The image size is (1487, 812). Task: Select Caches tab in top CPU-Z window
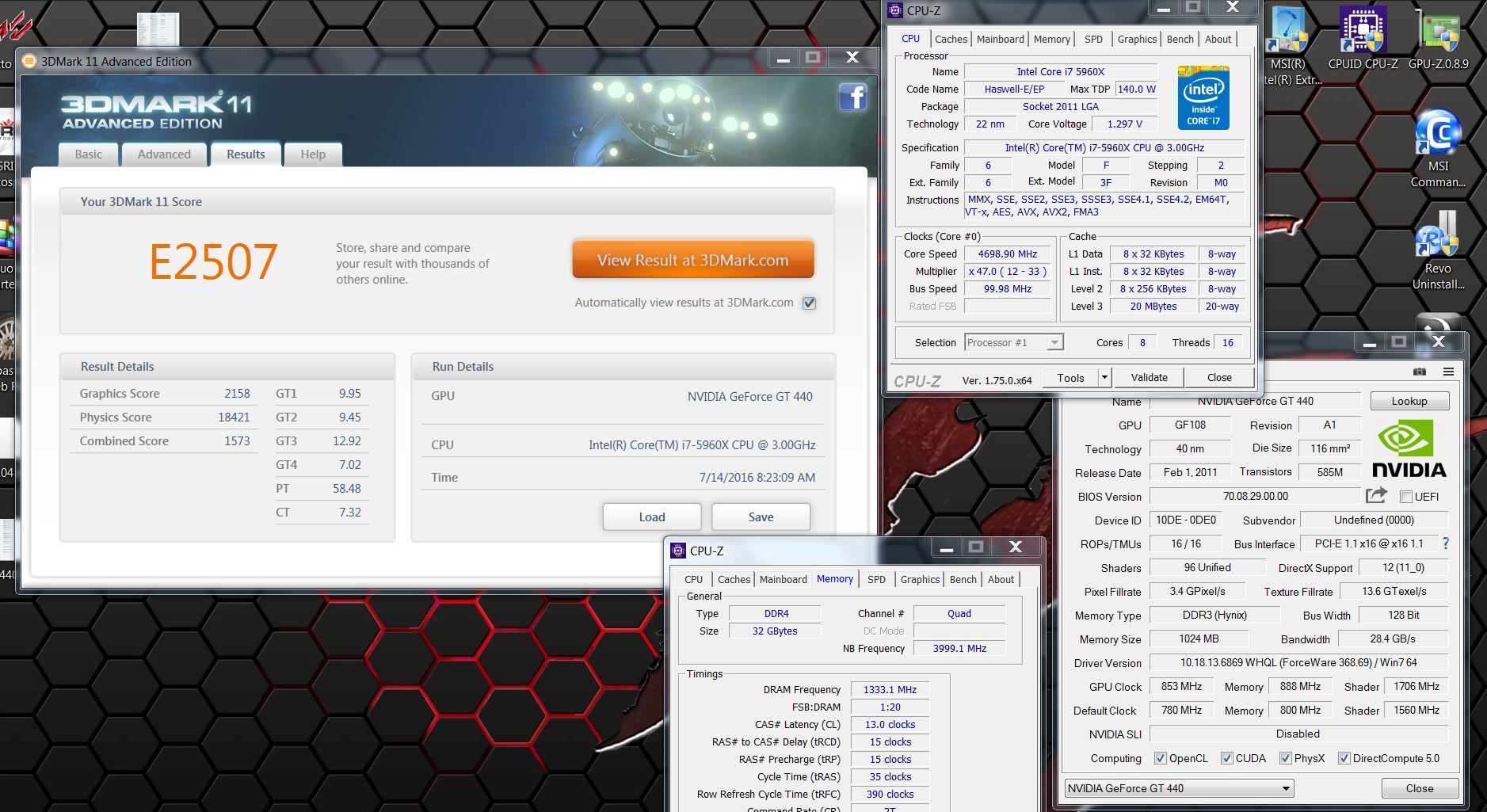(x=951, y=39)
